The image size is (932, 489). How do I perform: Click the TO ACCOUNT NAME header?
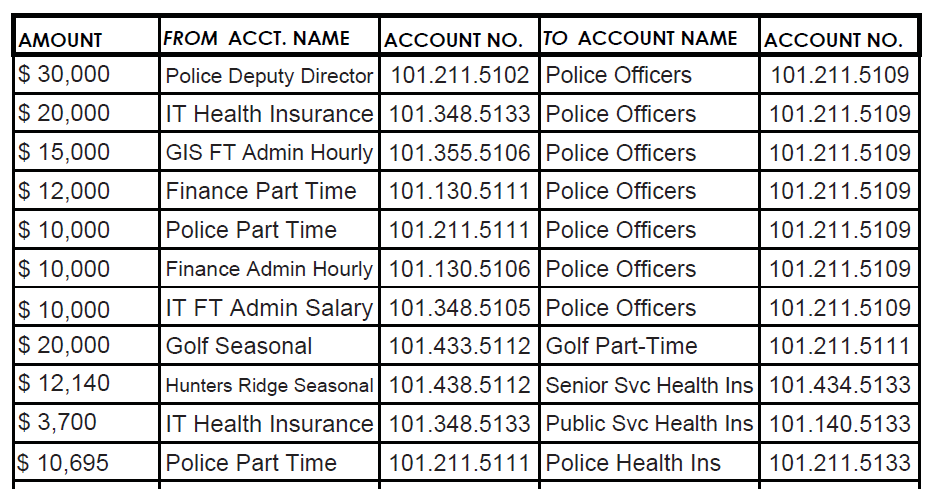tap(640, 38)
